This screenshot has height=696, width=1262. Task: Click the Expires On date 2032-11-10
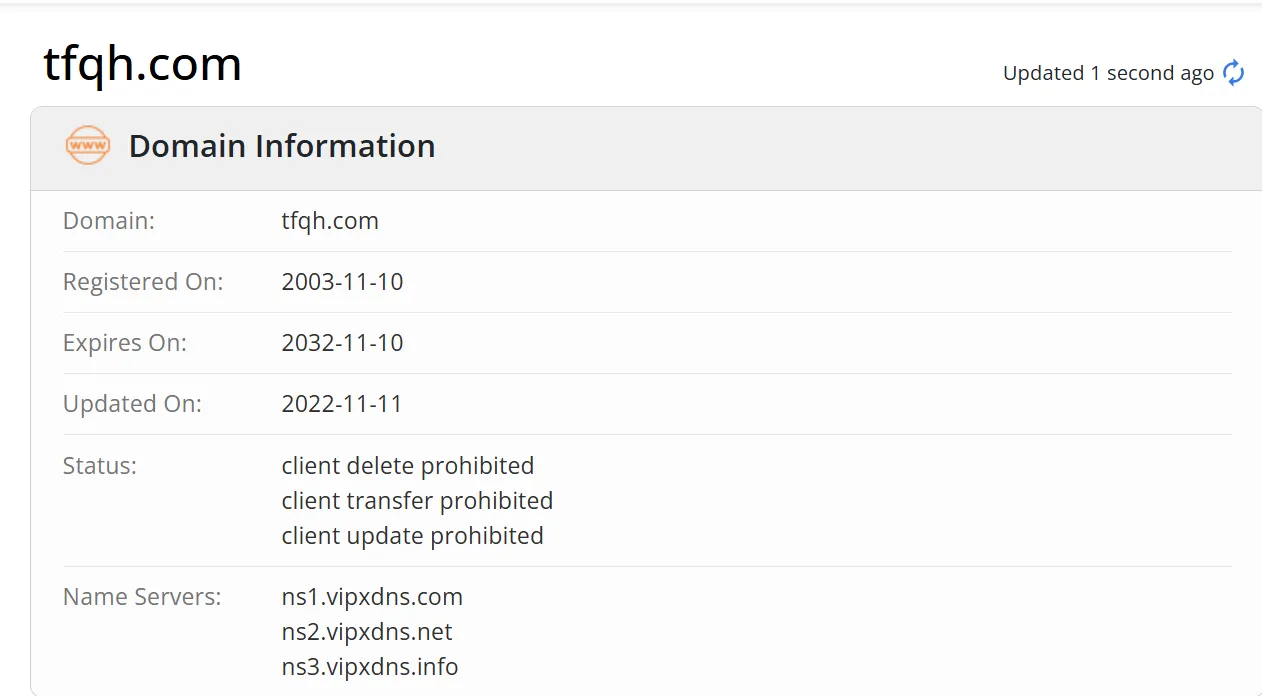[342, 343]
